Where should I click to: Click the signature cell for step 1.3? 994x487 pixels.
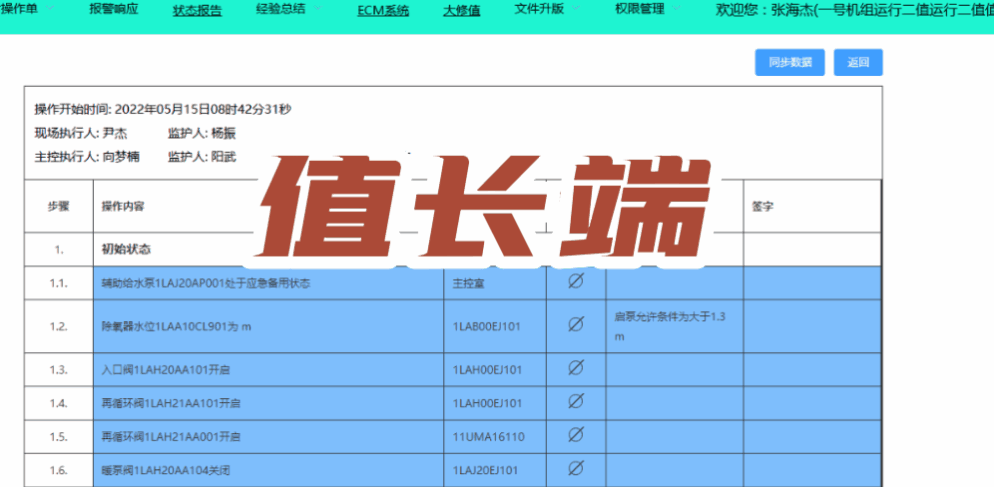[812, 369]
